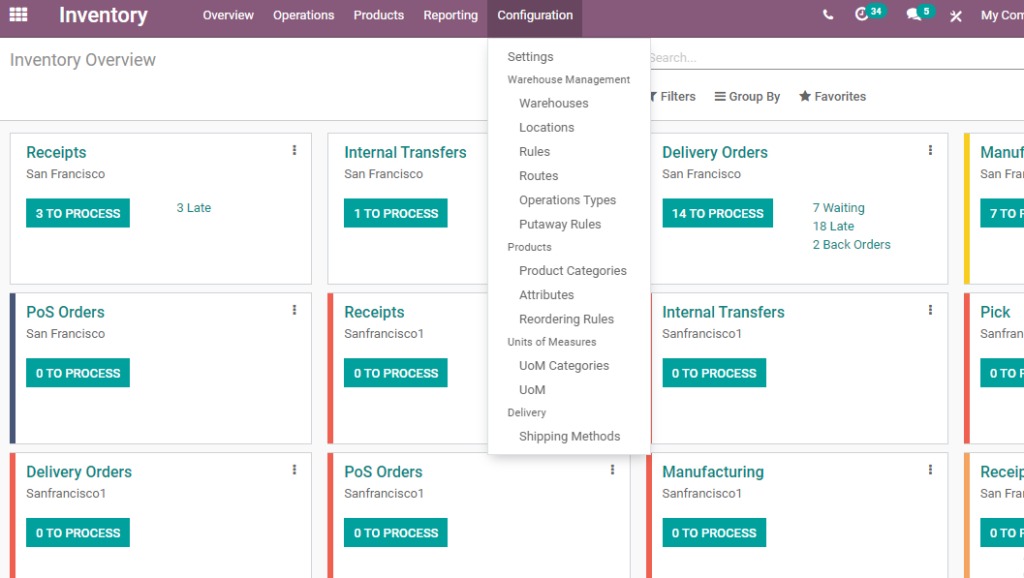Click the phone call icon
This screenshot has height=578, width=1024.
pos(828,15)
